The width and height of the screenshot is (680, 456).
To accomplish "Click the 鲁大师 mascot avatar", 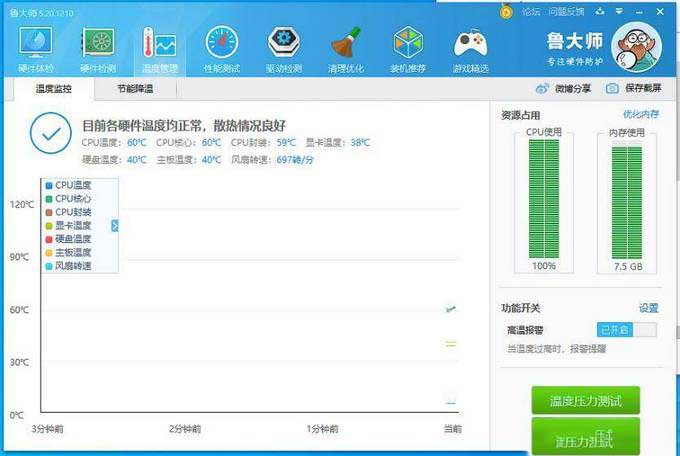I will (636, 47).
